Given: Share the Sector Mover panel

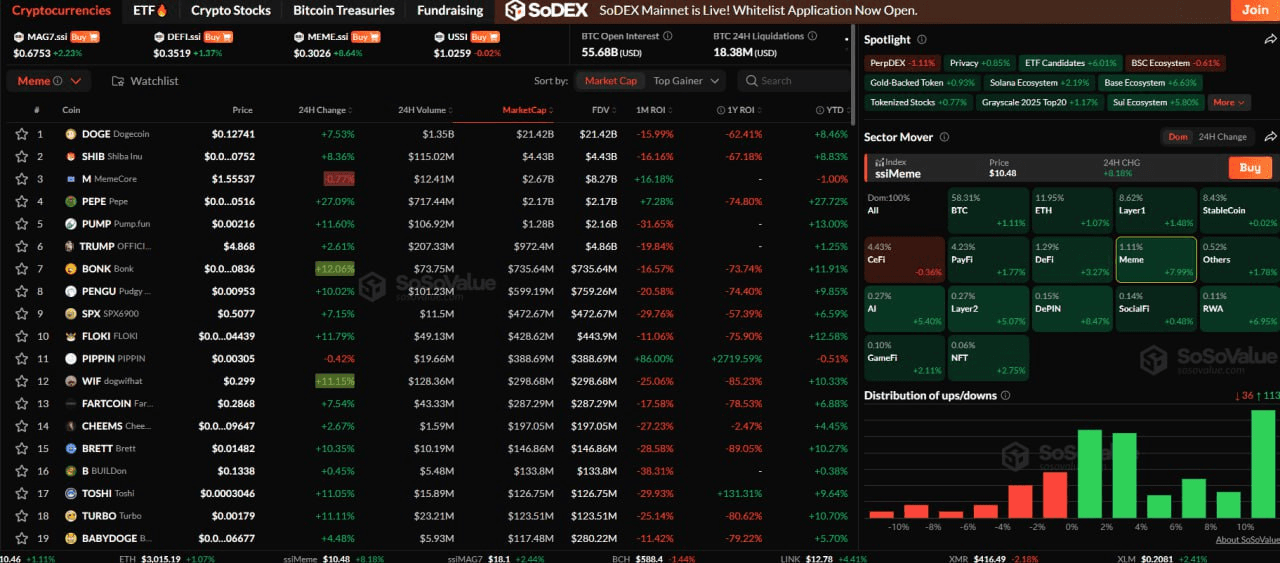Looking at the screenshot, I should pyautogui.click(x=1270, y=137).
